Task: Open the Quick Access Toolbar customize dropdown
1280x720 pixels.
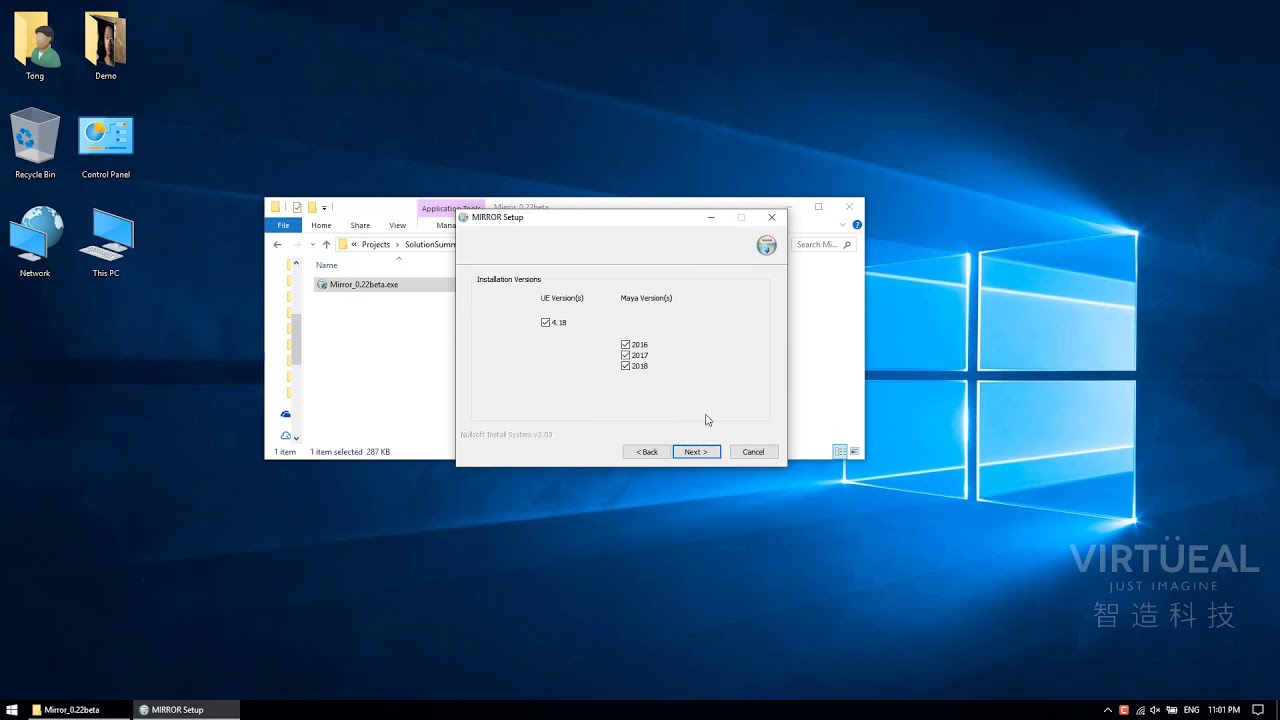Action: pyautogui.click(x=324, y=208)
